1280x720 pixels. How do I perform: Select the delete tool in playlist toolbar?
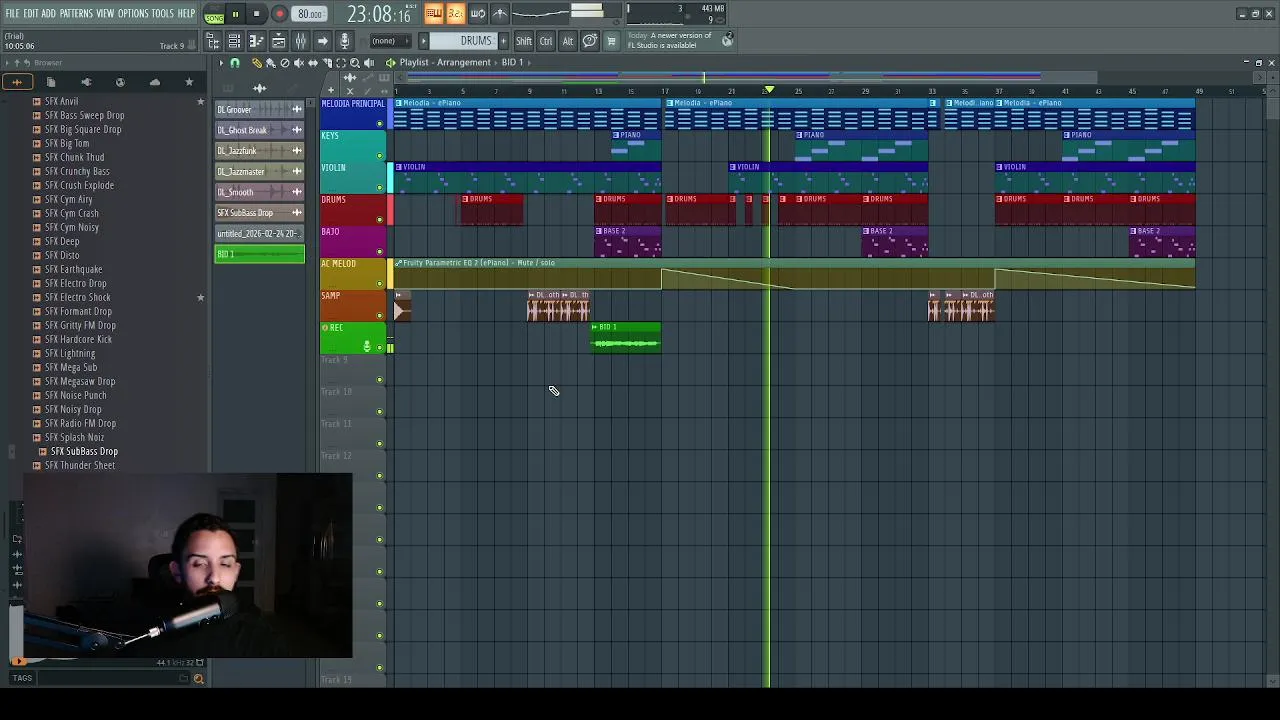(284, 63)
